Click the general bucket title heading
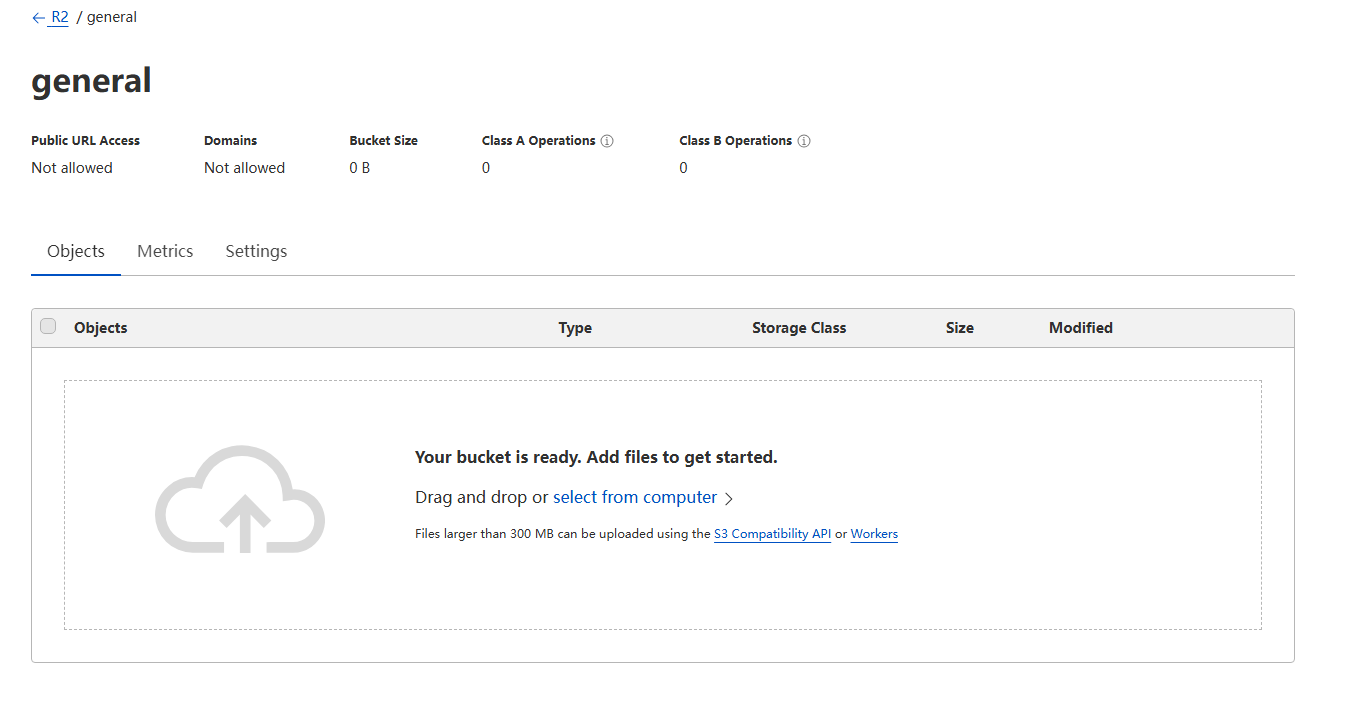This screenshot has width=1364, height=717. [91, 80]
